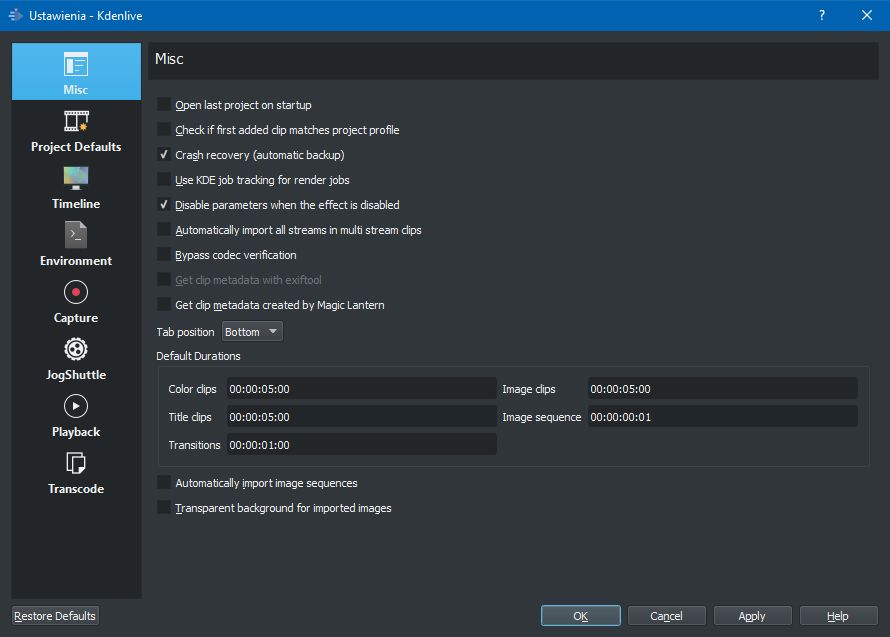Enable Open last project on startup
Image resolution: width=890 pixels, height=637 pixels.
pyautogui.click(x=164, y=104)
